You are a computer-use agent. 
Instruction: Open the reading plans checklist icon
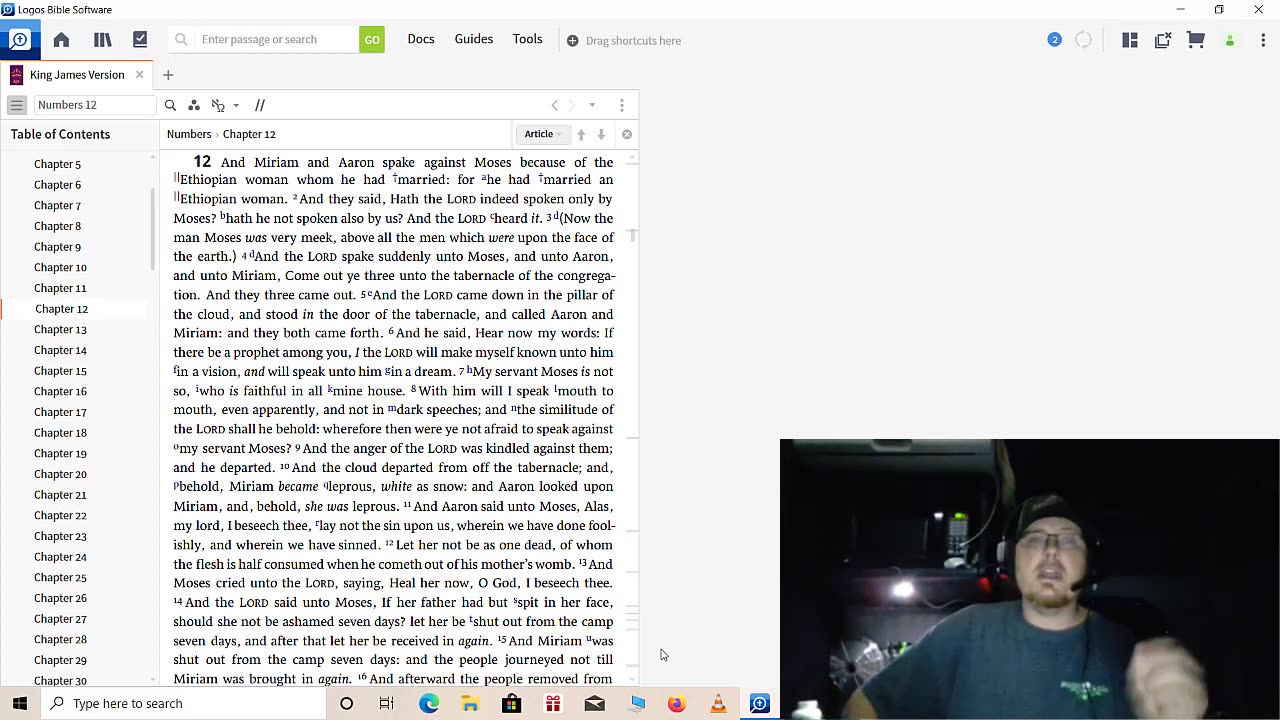(140, 40)
